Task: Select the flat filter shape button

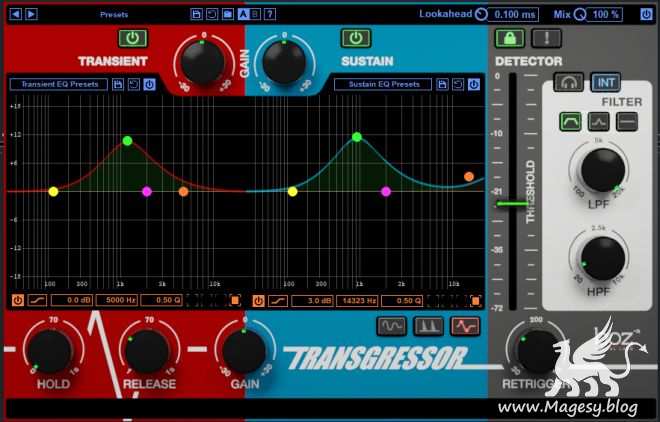Action: 627,122
